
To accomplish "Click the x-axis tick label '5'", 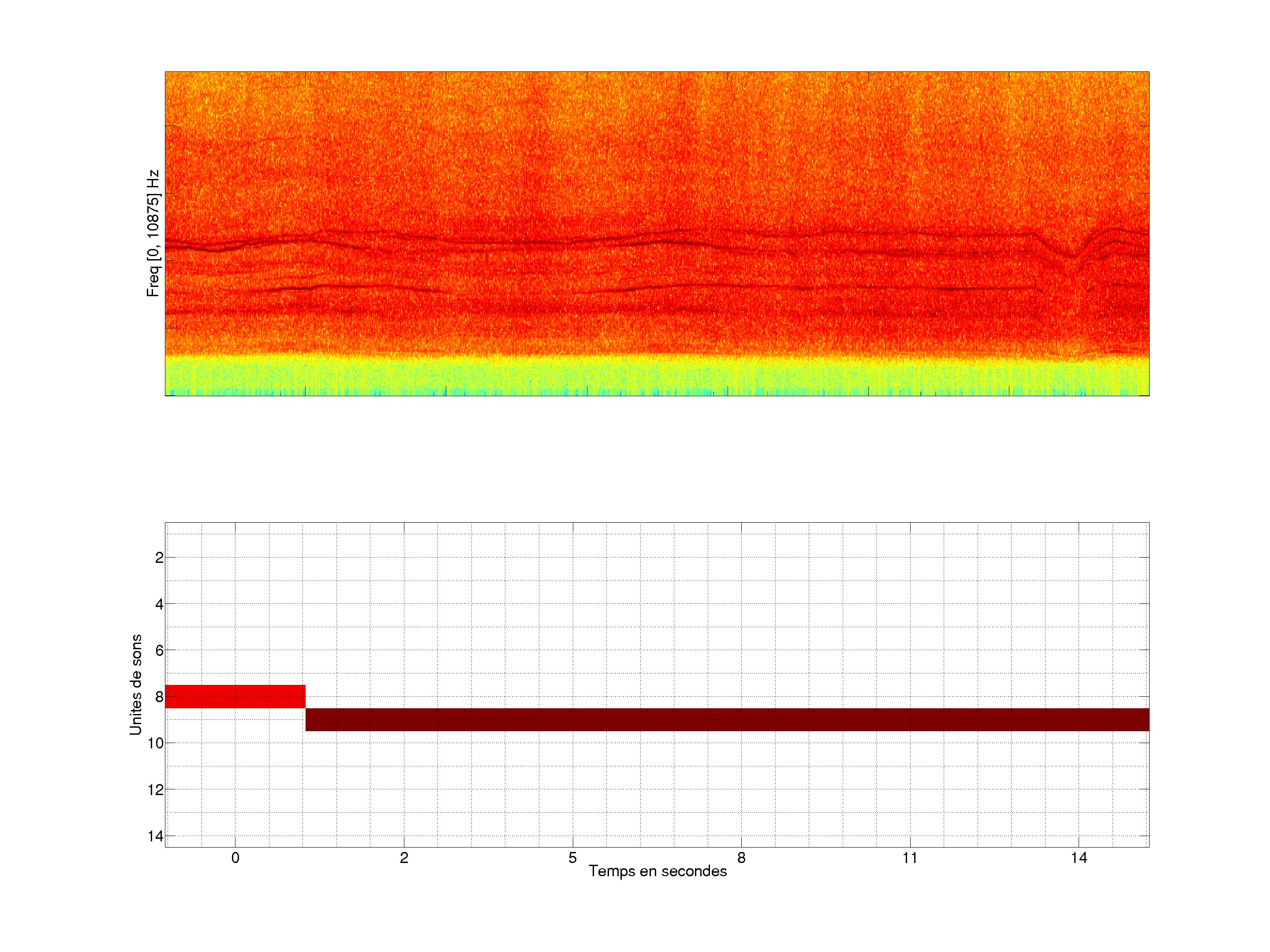I will coord(572,858).
